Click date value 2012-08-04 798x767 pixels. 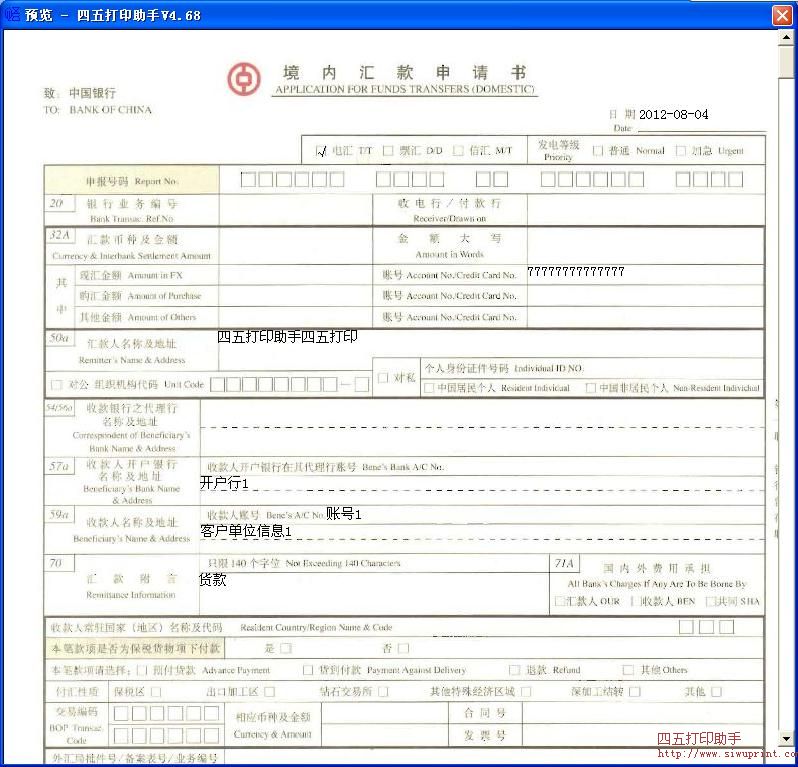click(673, 115)
